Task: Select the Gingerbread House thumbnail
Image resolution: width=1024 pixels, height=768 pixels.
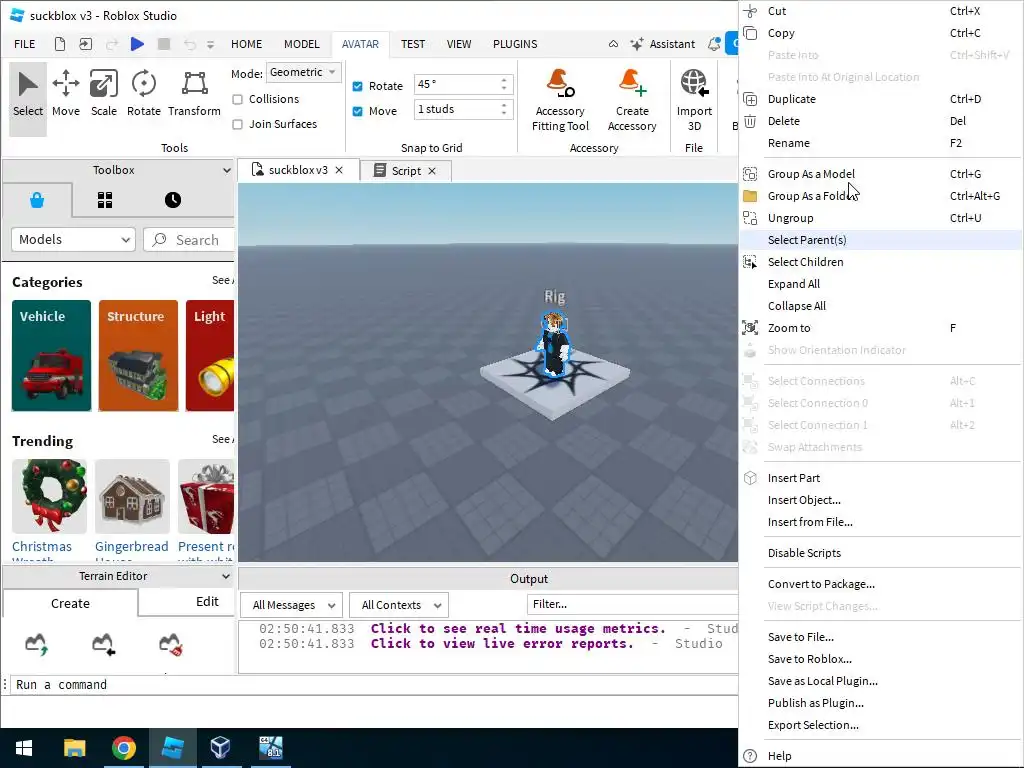Action: tap(132, 496)
